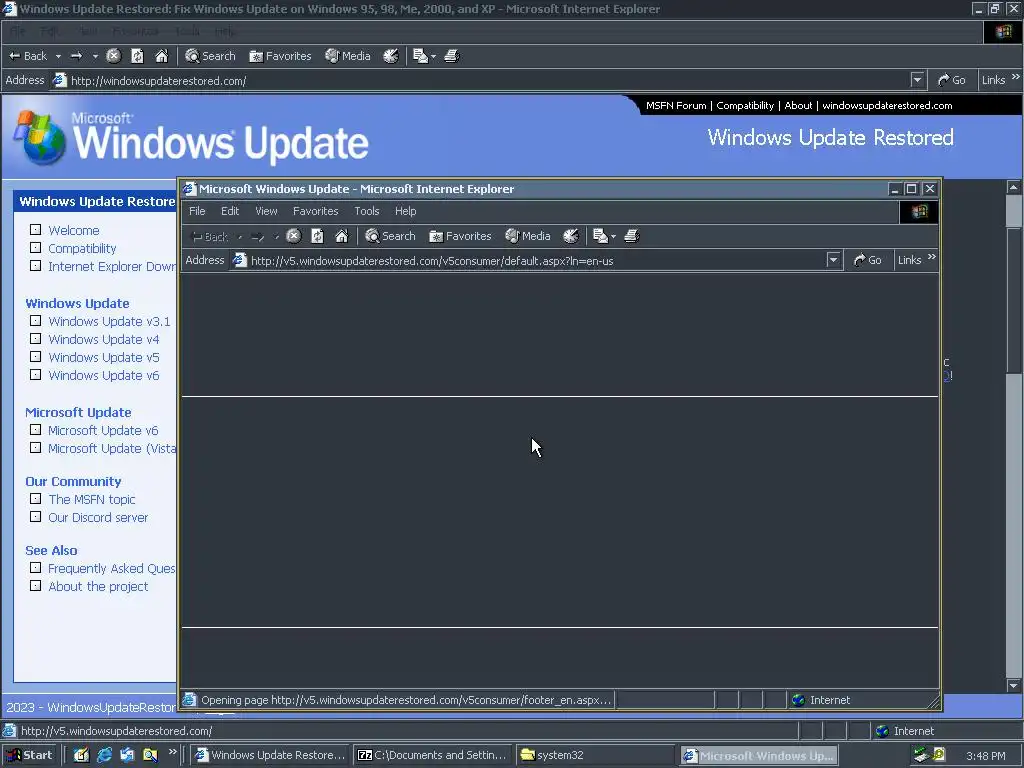Click Go button in back window
The image size is (1024, 768).
952,80
